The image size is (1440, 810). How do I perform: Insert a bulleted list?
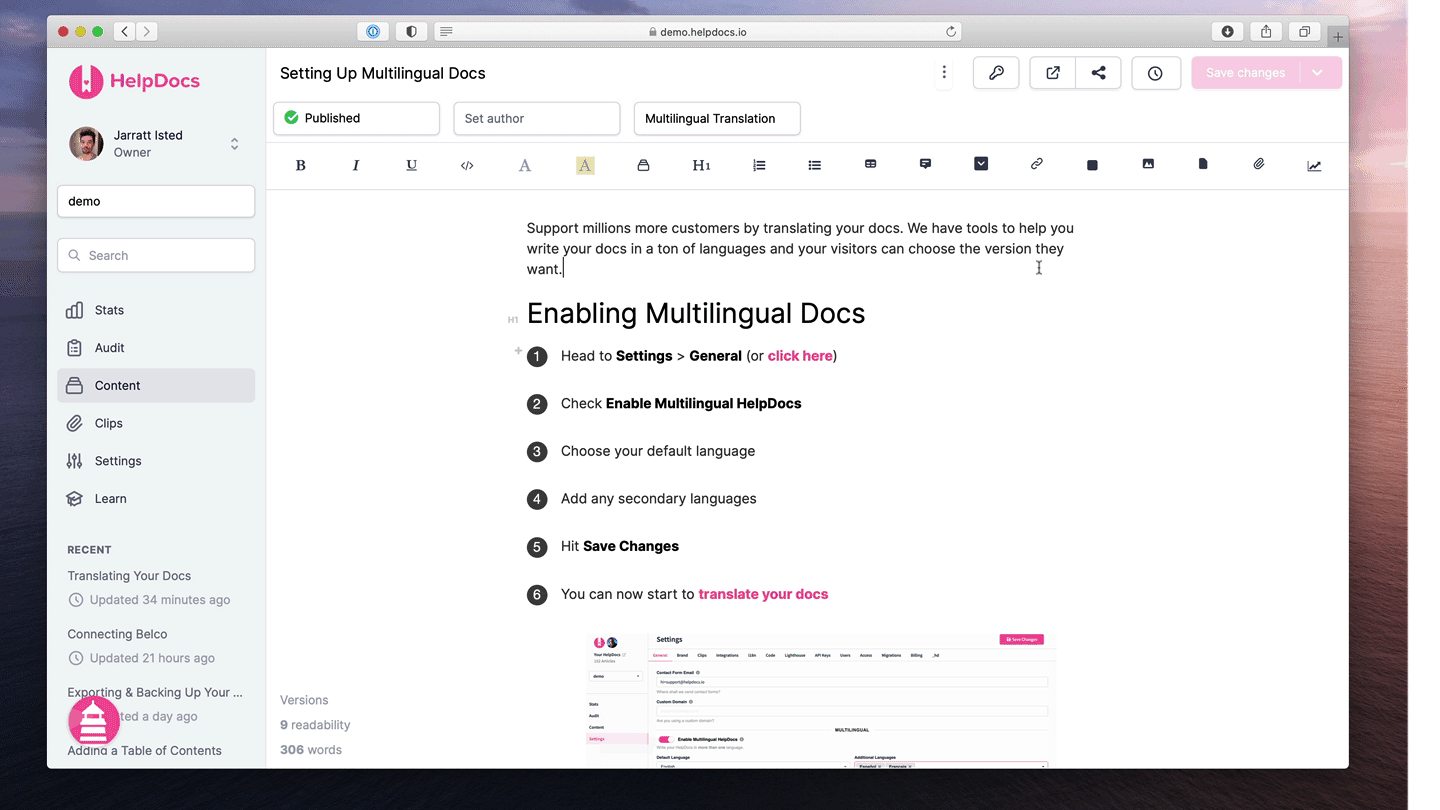(x=815, y=165)
